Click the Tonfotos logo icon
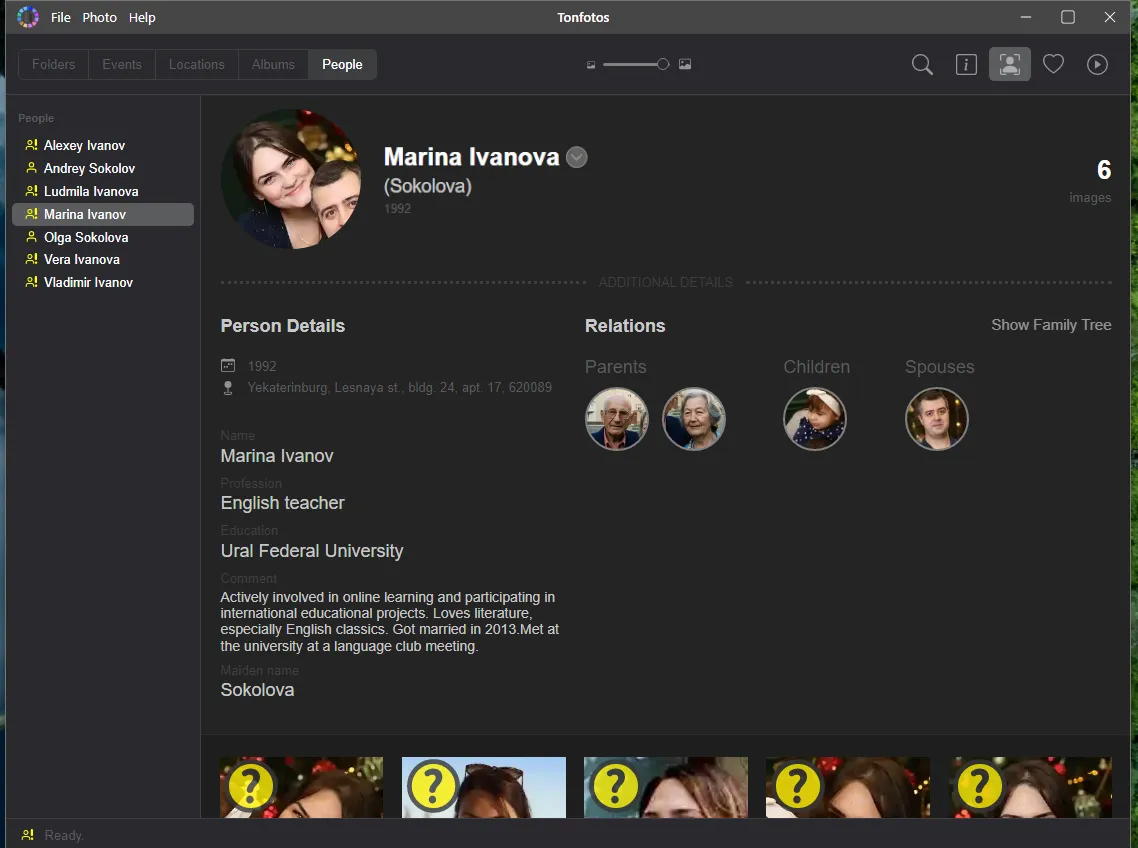Screen dimensions: 1138x848 pyautogui.click(x=27, y=16)
